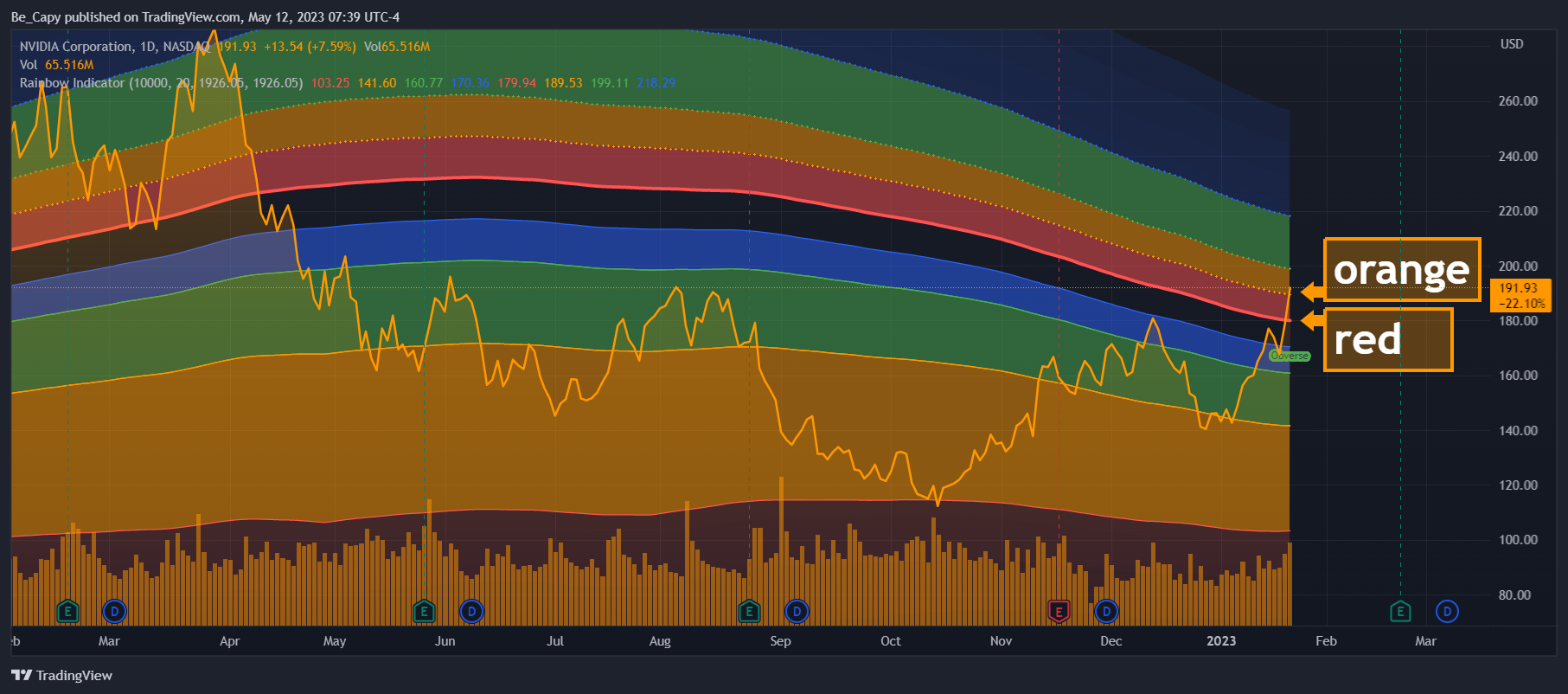1568x694 pixels.
Task: Click the 100.00 price axis label
Action: coord(1518,540)
